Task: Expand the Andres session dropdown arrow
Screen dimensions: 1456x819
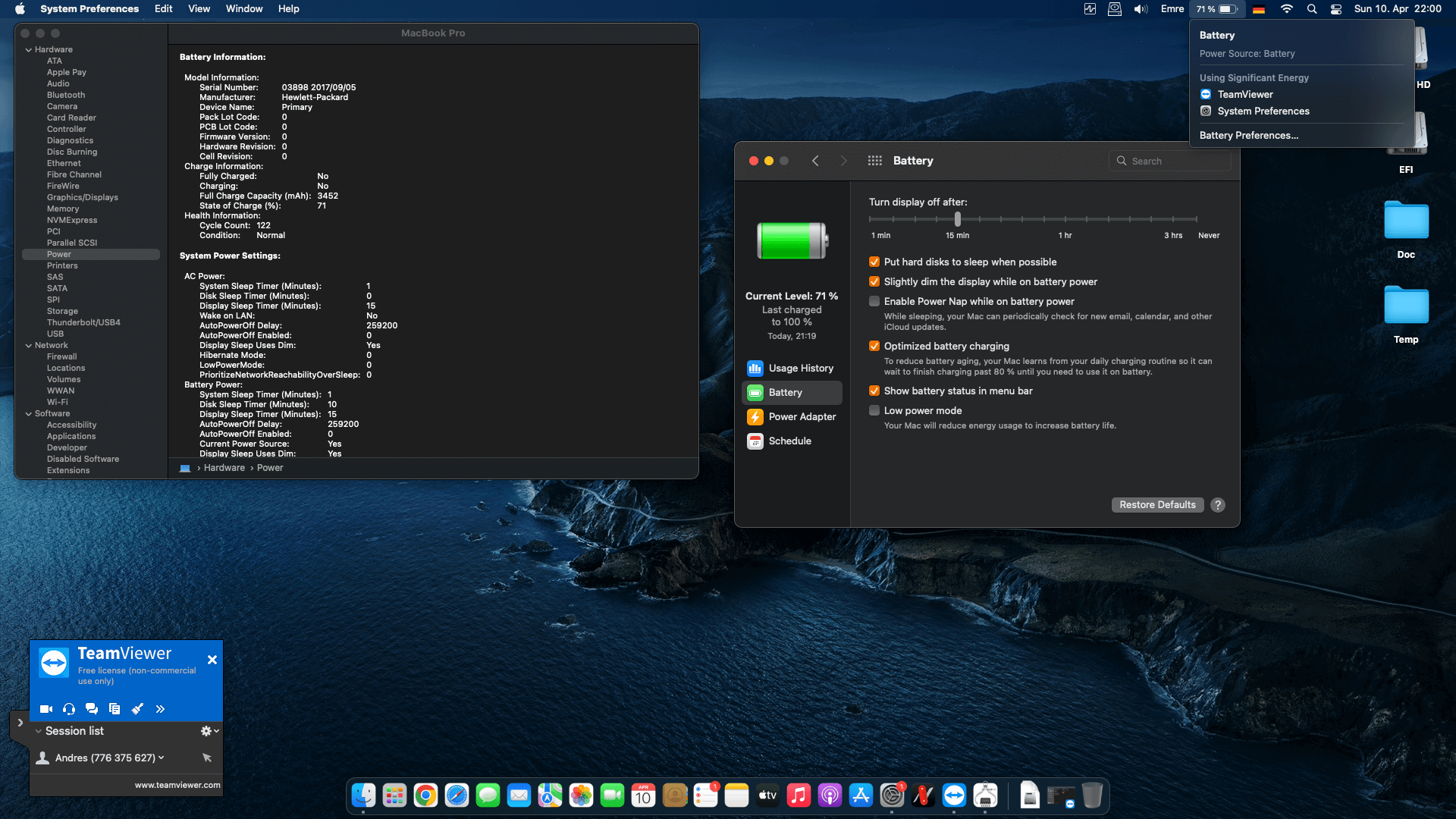Action: 161,758
